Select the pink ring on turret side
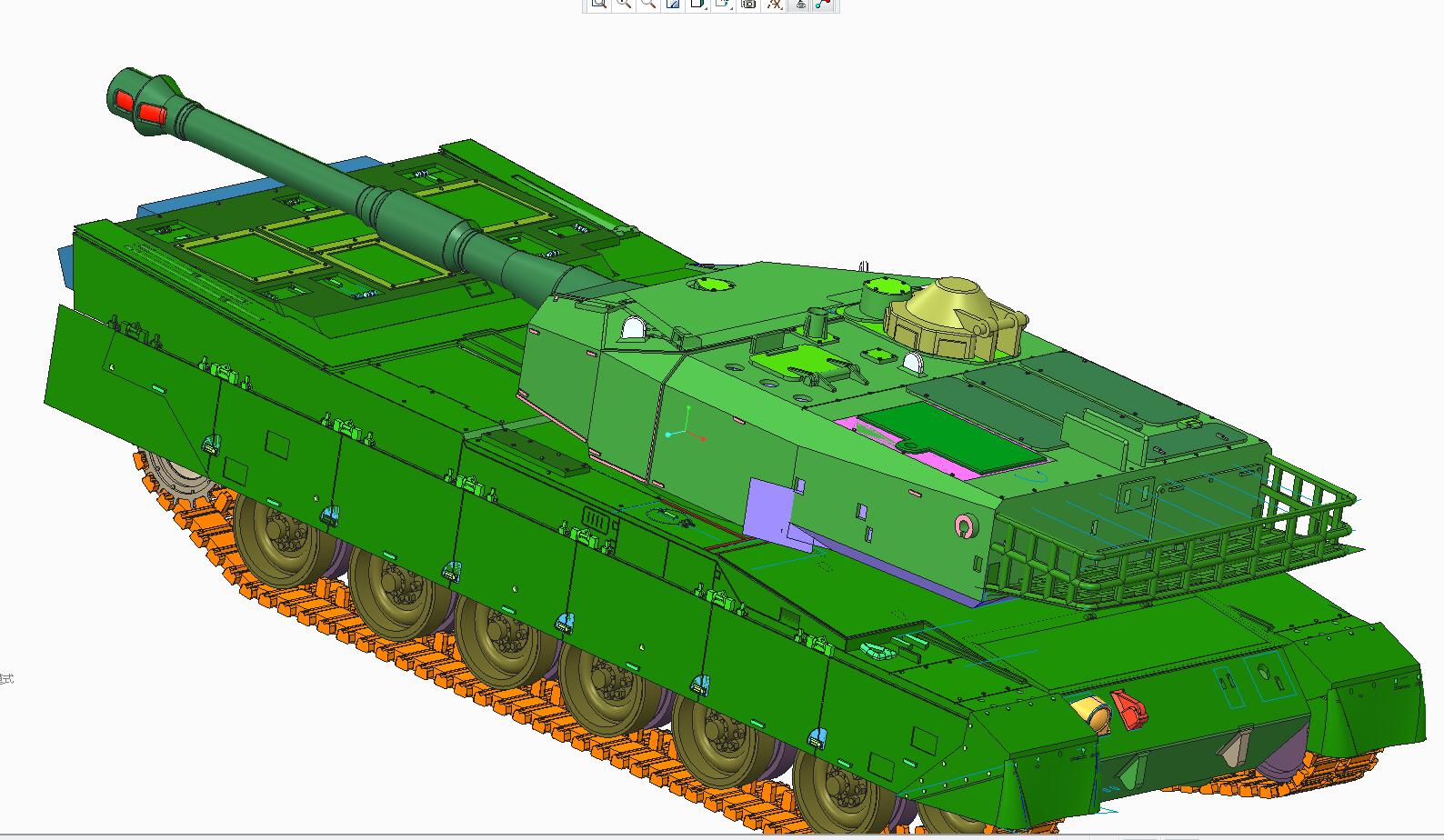1444x840 pixels. pyautogui.click(x=965, y=525)
